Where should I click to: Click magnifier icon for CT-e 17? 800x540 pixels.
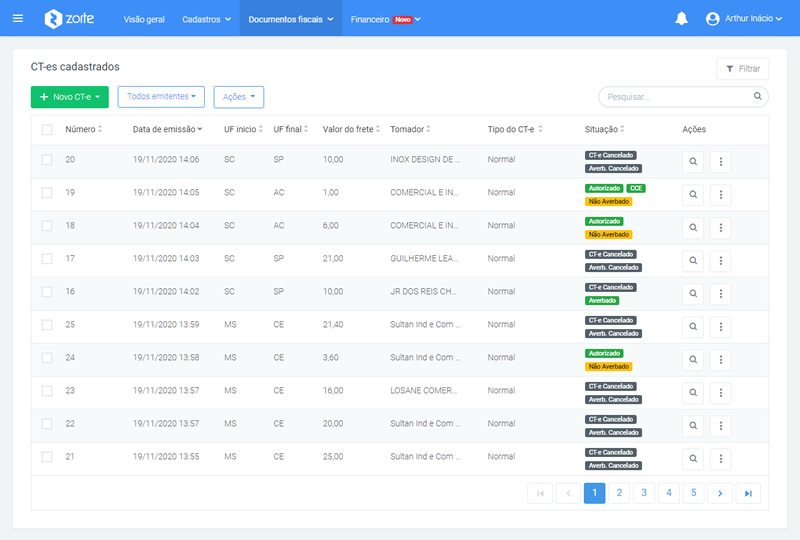click(x=693, y=261)
